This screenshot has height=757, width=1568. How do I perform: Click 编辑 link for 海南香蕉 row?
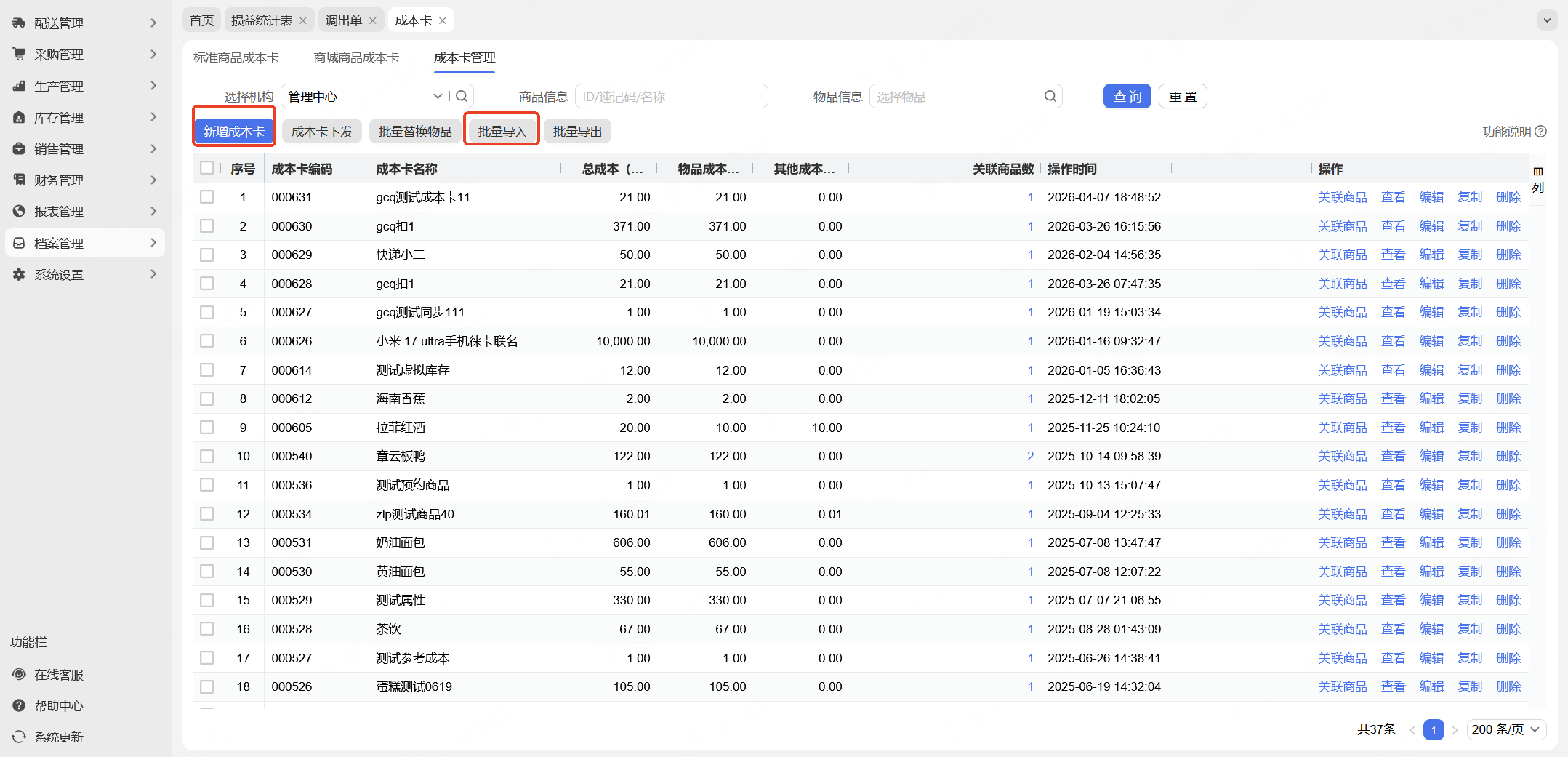pyautogui.click(x=1431, y=398)
